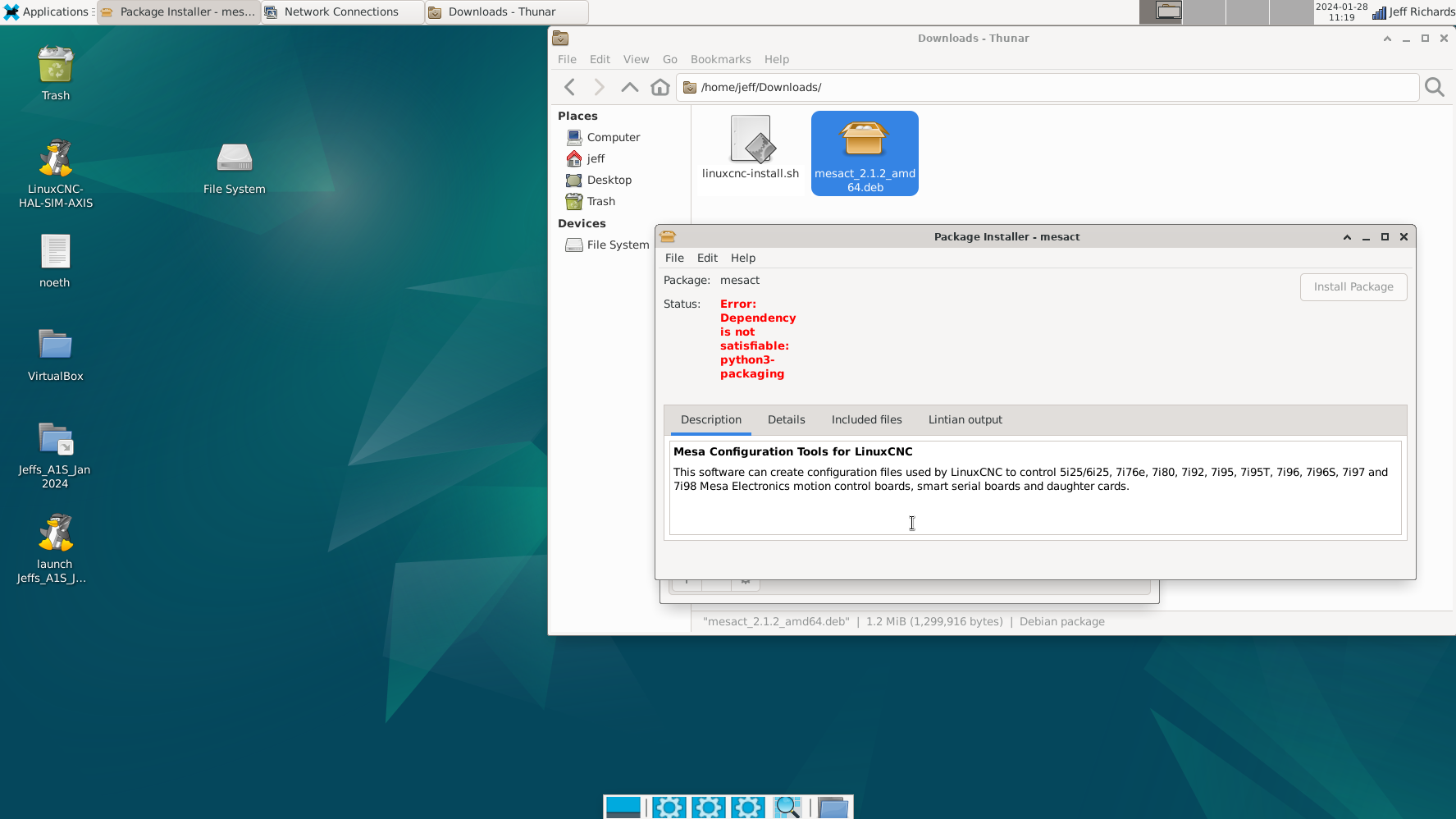Click the Mesa Configuration Tools for LinuxCNC heading
The height and width of the screenshot is (819, 1456).
pos(792,451)
